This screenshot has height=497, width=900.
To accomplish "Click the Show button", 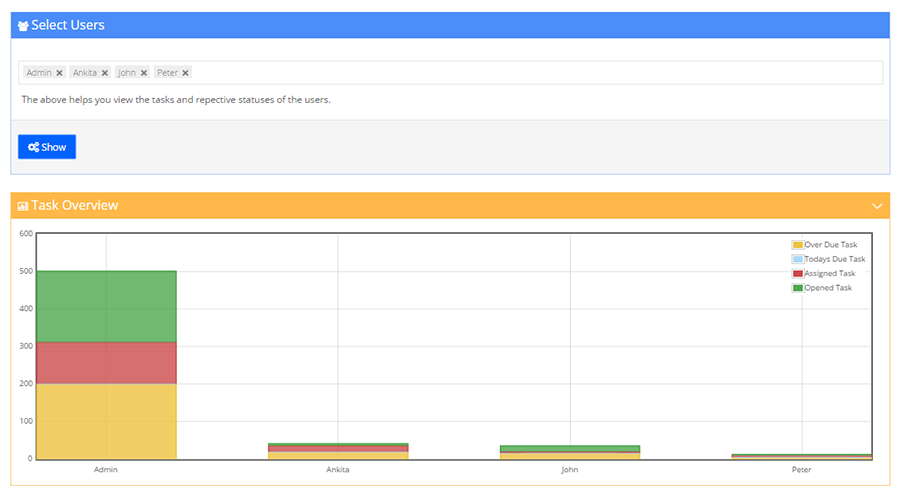I will click(47, 147).
